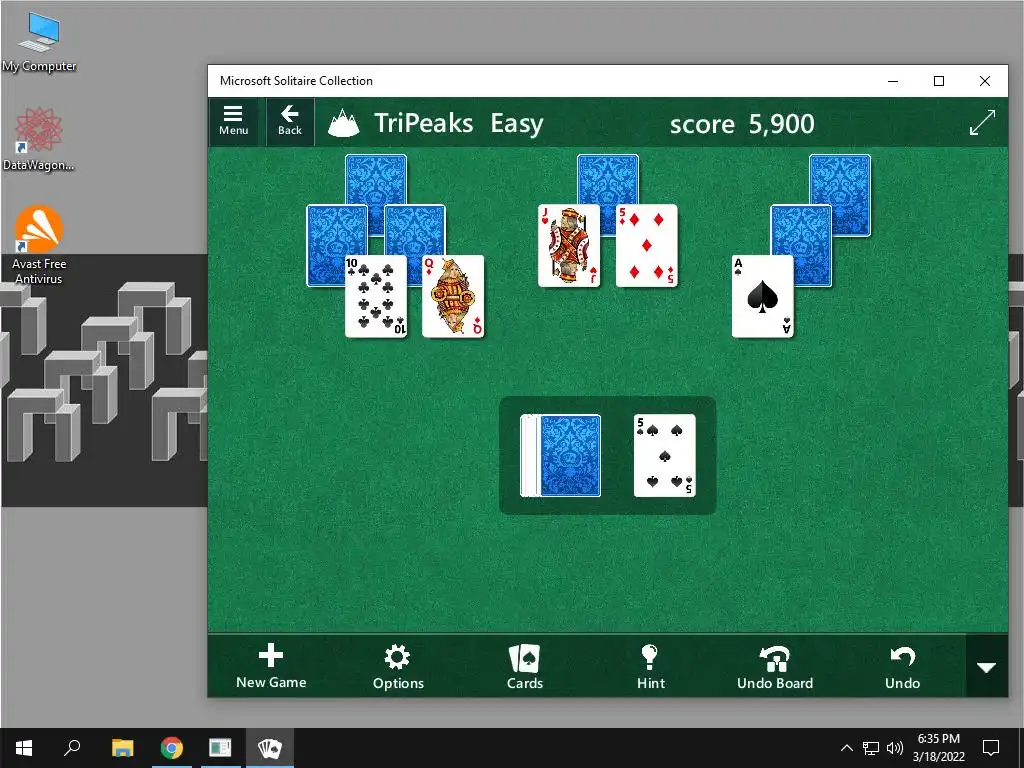Open the Windows Start menu
Image resolution: width=1024 pixels, height=768 pixels.
point(24,748)
